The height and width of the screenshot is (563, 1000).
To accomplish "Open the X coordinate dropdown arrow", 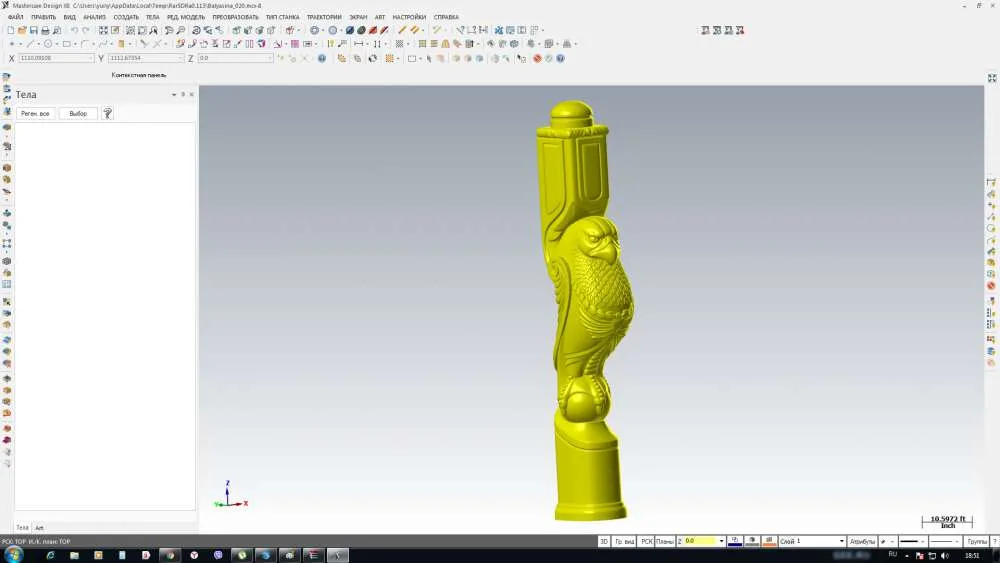I will (x=91, y=58).
